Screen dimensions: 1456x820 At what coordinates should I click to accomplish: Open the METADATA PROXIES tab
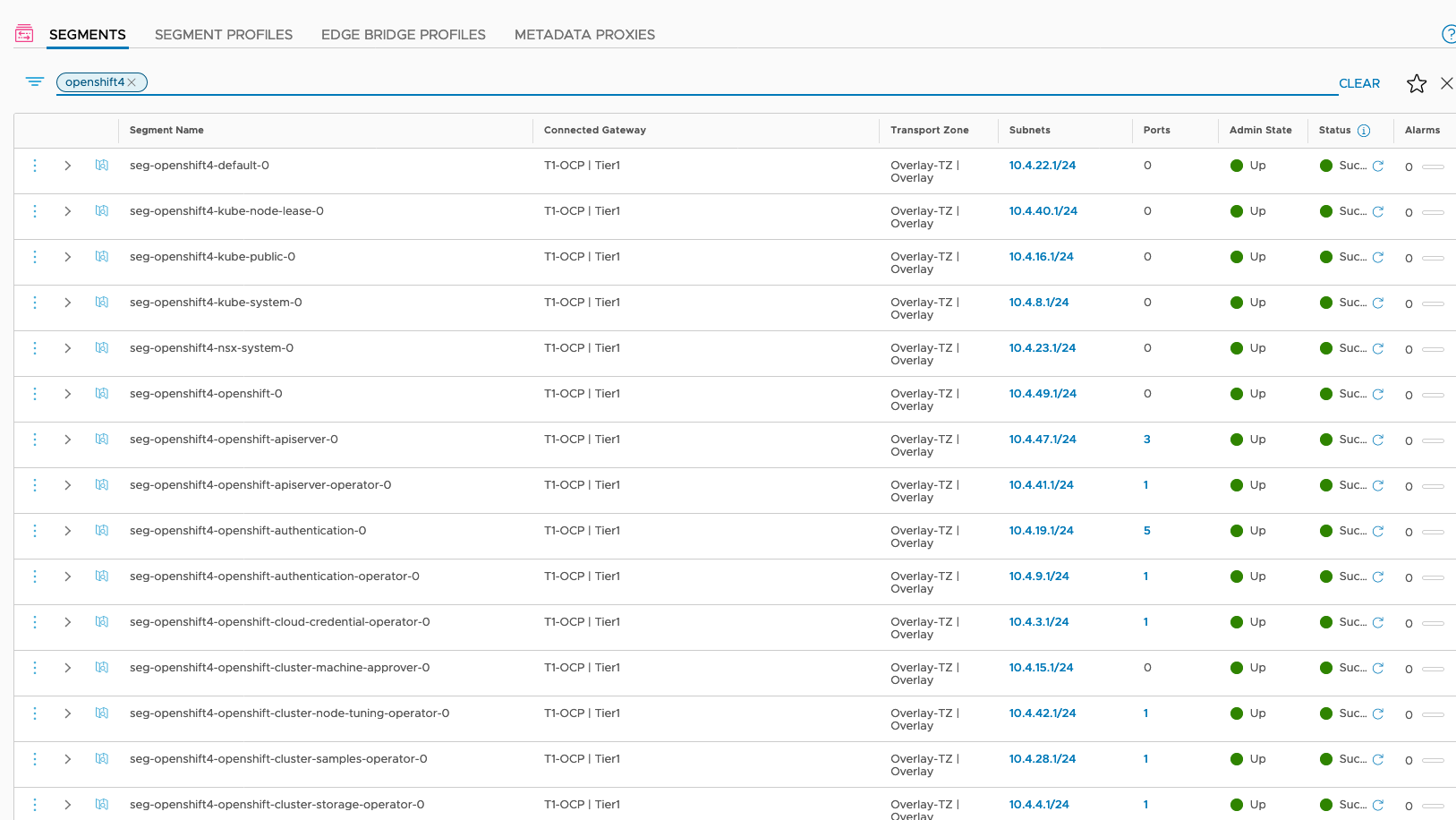click(x=584, y=35)
